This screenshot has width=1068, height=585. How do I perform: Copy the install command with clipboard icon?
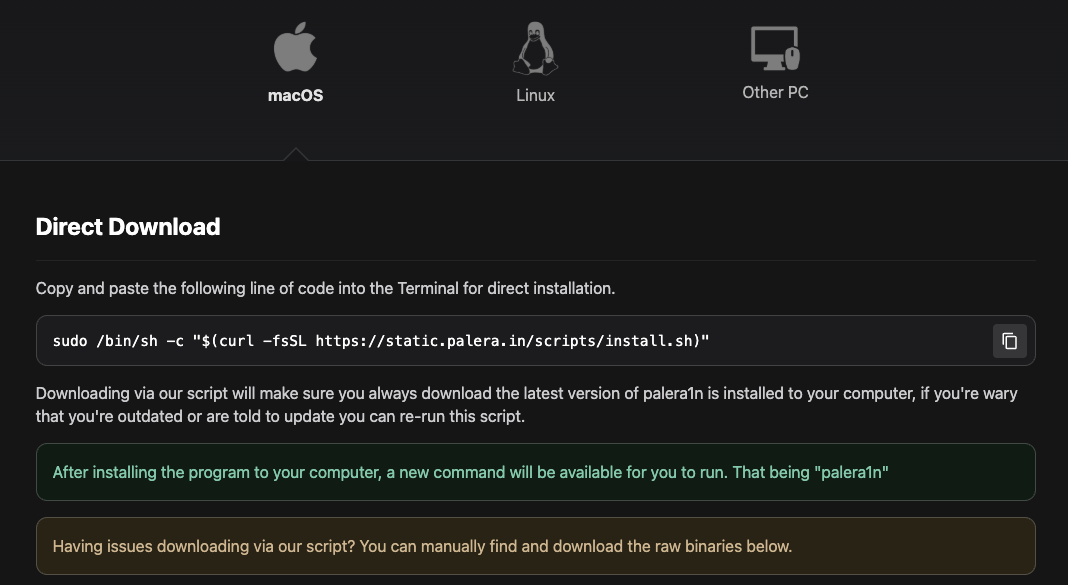(x=1009, y=341)
